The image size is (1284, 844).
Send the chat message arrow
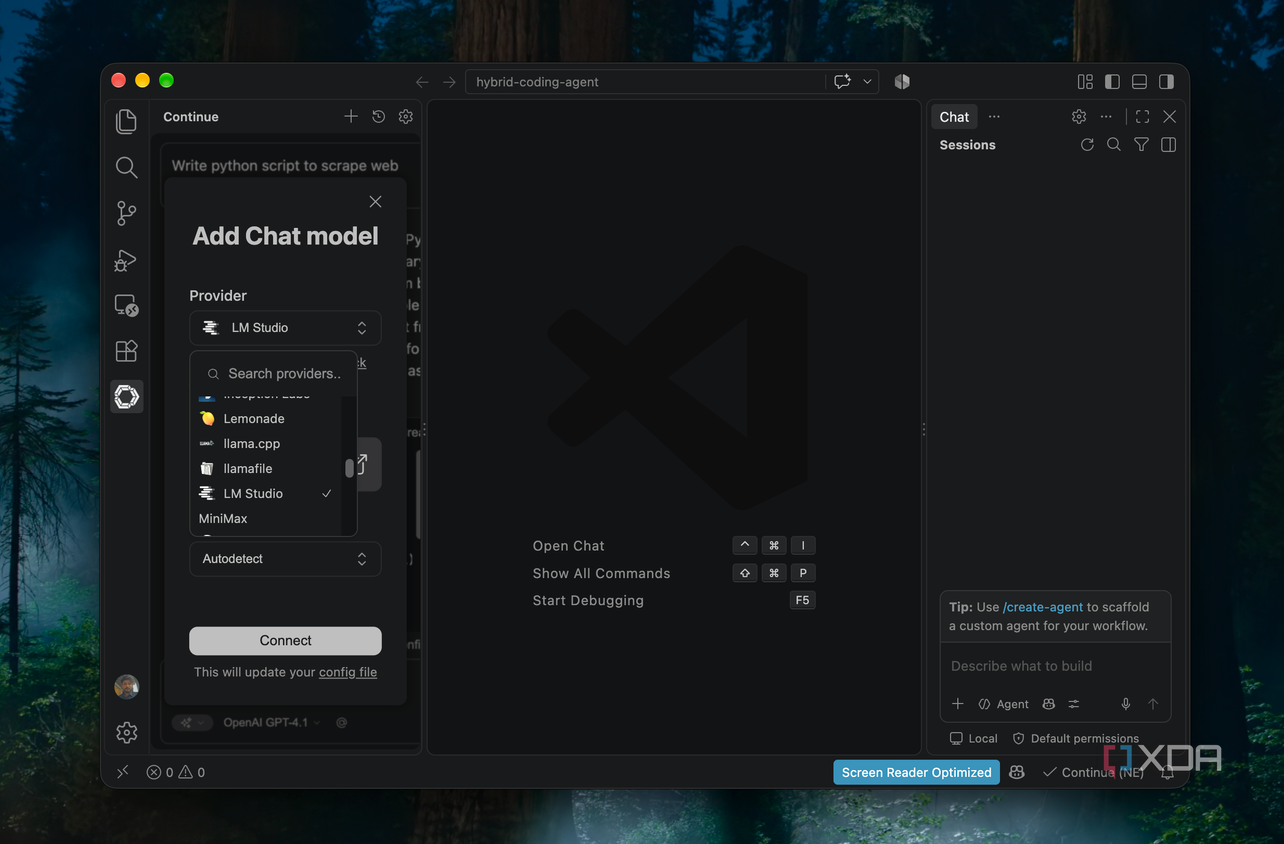[1152, 704]
